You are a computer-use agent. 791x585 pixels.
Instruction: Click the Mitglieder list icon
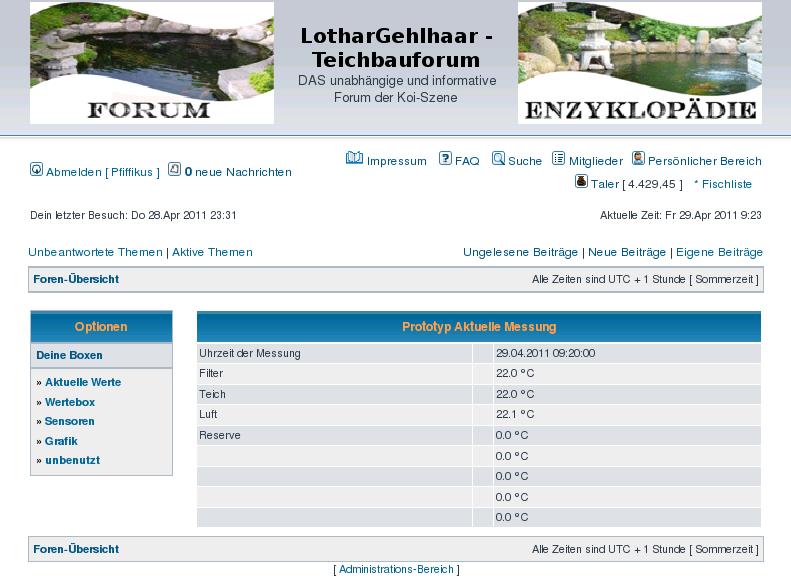pos(559,159)
